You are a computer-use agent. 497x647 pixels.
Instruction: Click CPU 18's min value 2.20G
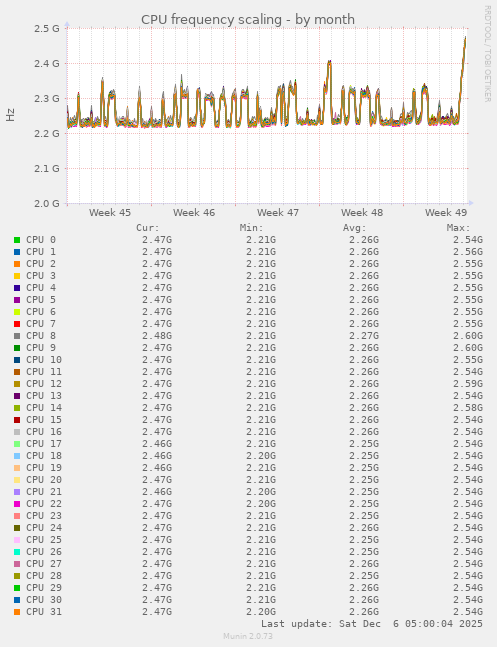tap(261, 456)
